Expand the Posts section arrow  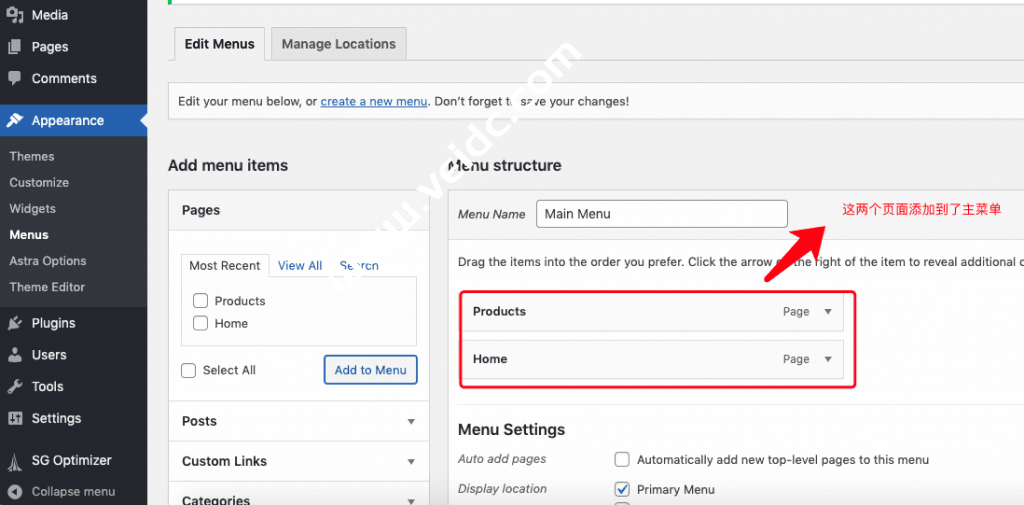tap(411, 422)
